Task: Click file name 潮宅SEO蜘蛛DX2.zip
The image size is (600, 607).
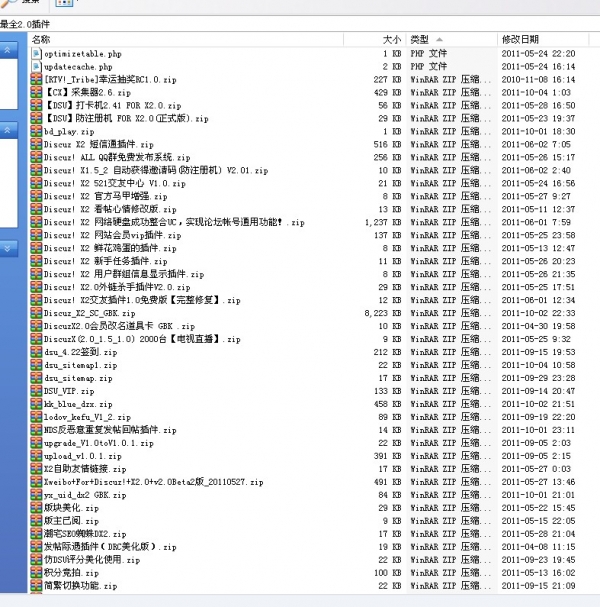Action: tap(85, 534)
